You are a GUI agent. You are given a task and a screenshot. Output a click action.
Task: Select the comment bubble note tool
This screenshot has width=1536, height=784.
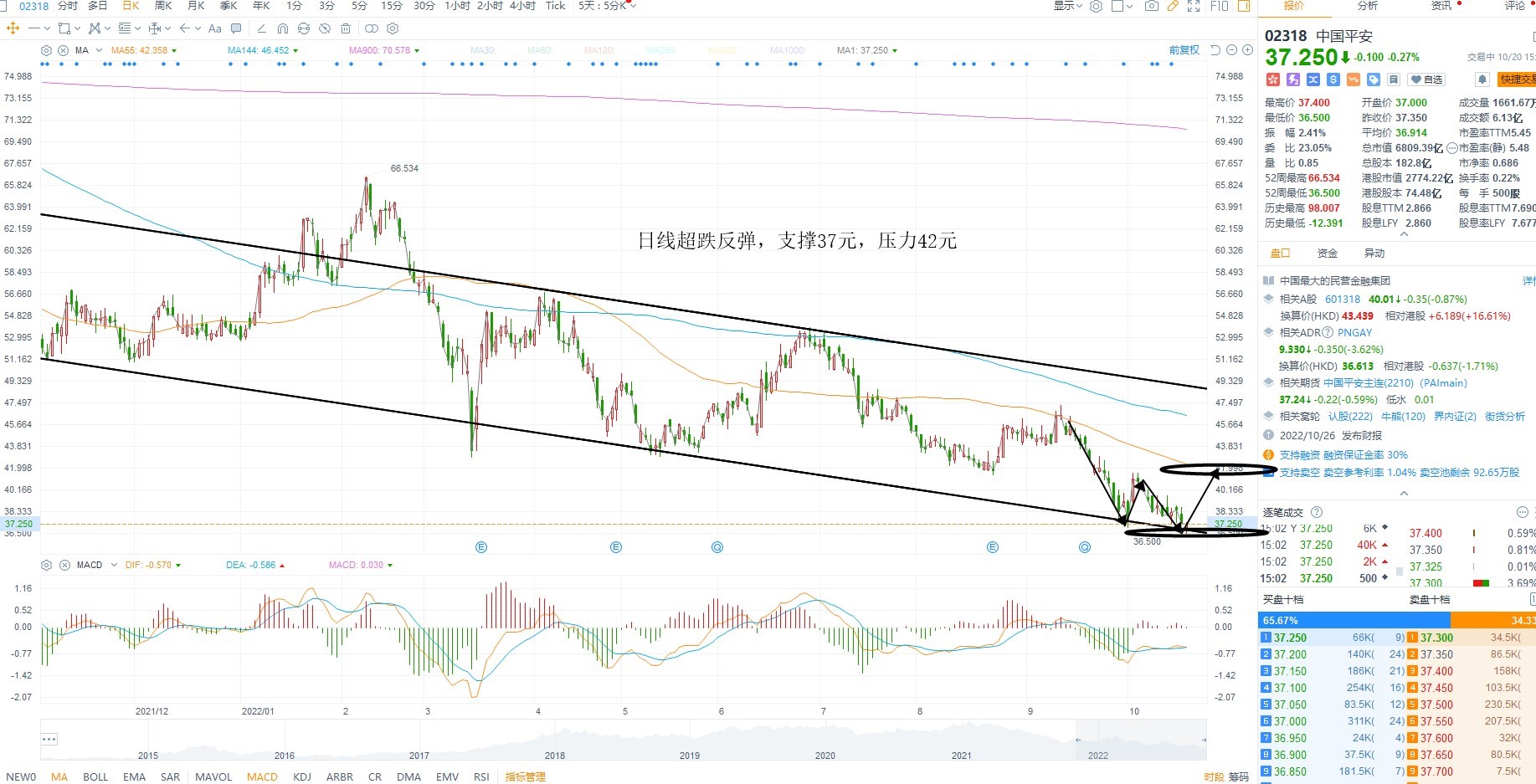[x=236, y=28]
